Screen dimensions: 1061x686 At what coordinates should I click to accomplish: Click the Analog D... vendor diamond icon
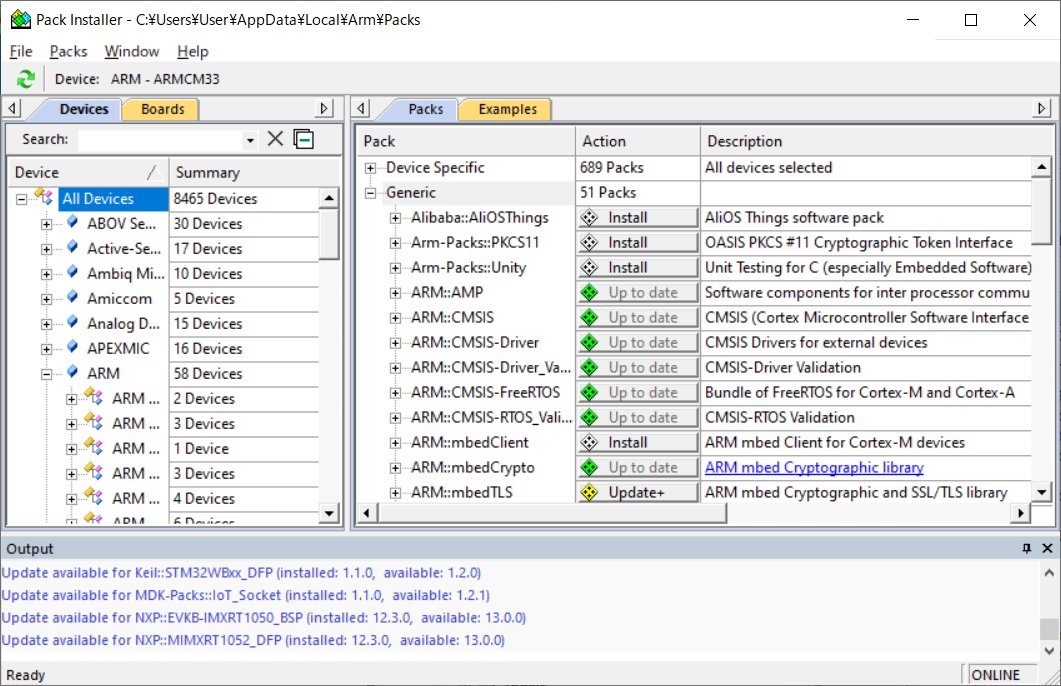tap(72, 323)
